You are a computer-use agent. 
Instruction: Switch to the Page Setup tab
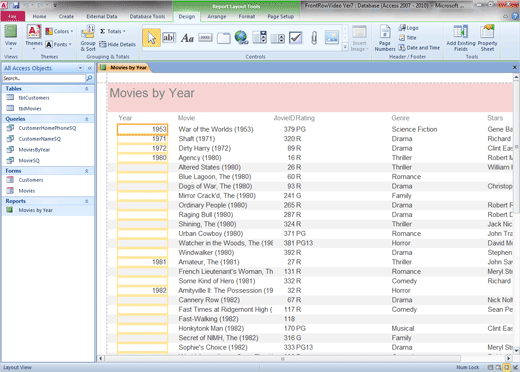280,16
